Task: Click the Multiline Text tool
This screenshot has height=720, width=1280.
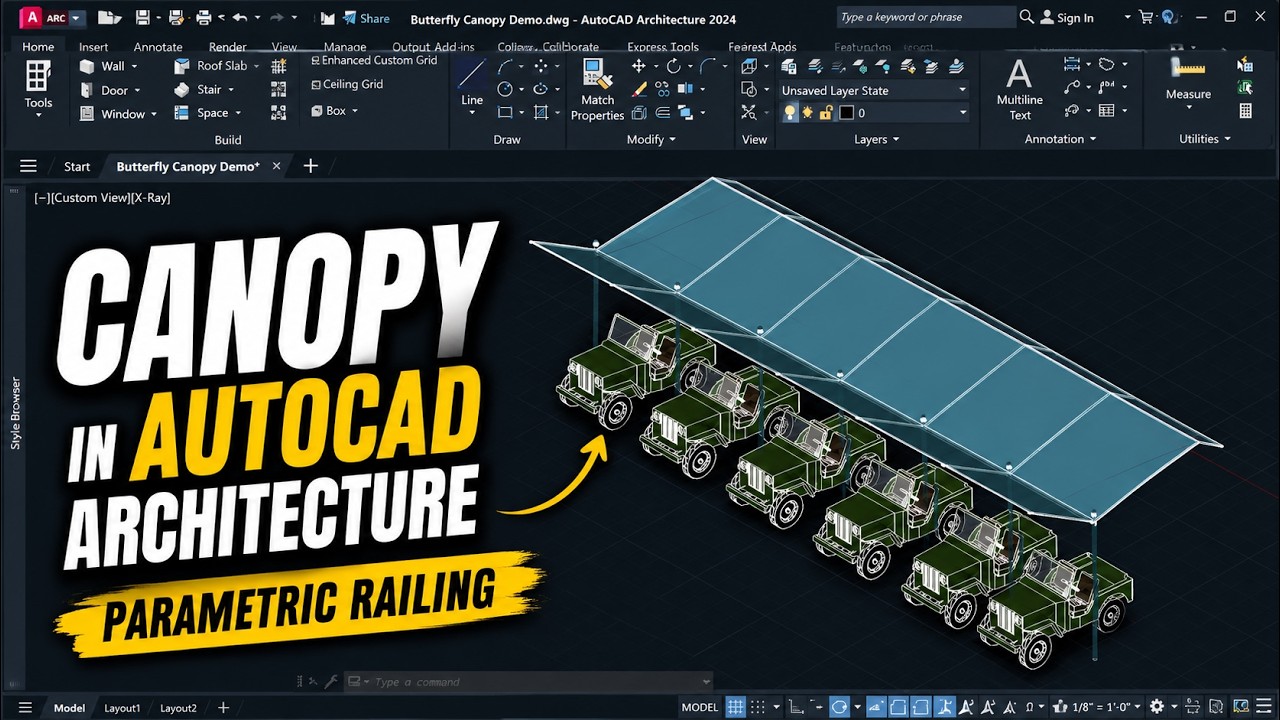Action: pyautogui.click(x=1019, y=90)
